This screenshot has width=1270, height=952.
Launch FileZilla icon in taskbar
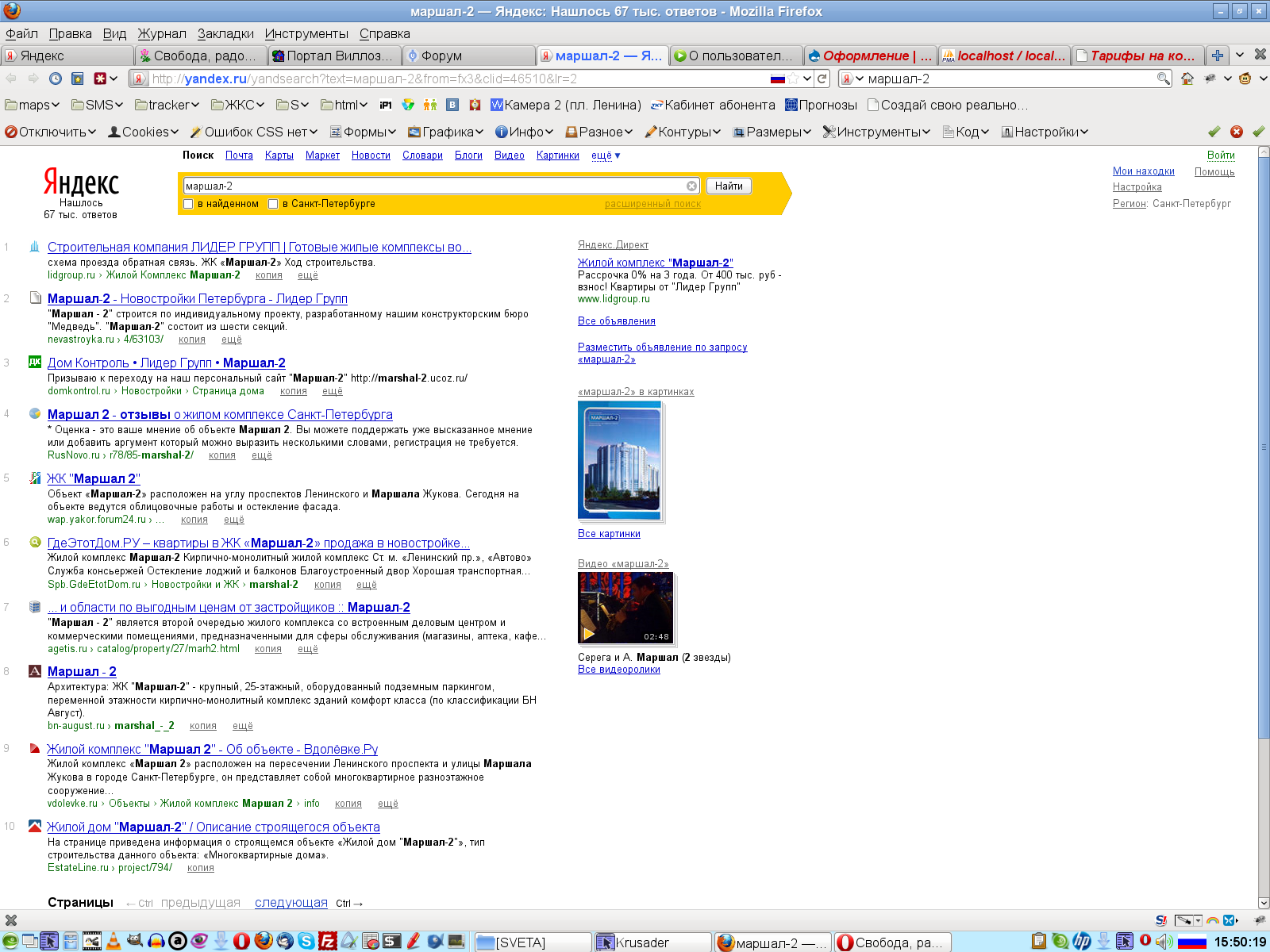(327, 942)
